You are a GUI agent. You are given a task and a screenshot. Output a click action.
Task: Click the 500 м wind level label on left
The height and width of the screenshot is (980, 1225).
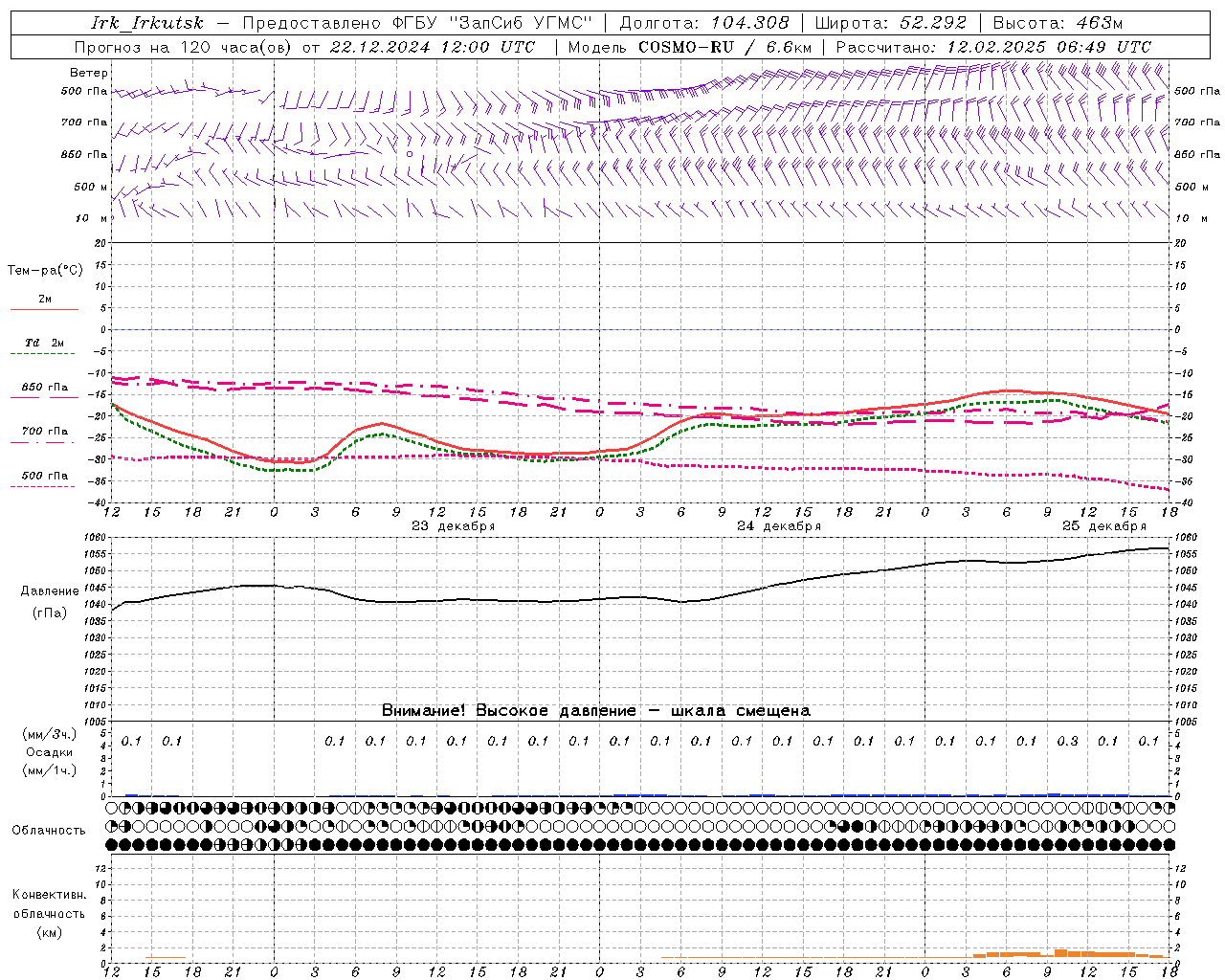point(89,187)
